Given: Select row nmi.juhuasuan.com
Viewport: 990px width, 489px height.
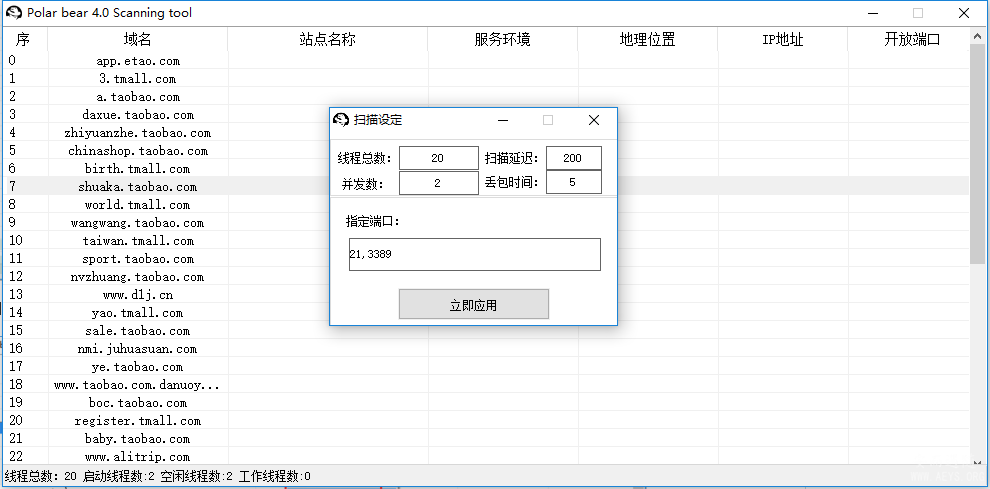Looking at the screenshot, I should (486, 349).
